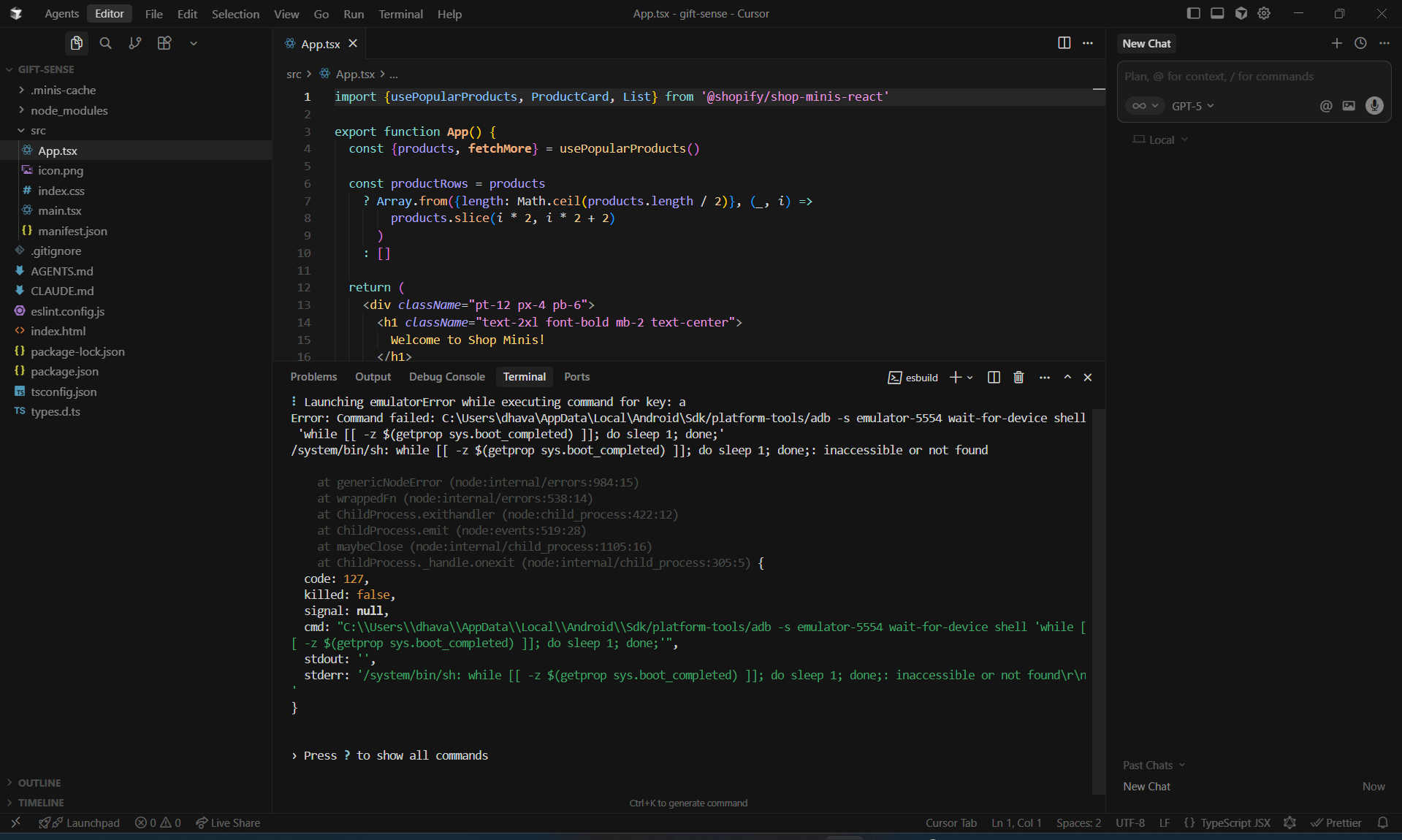Viewport: 1402px width, 840px height.
Task: Start Live Share session
Action: point(228,822)
